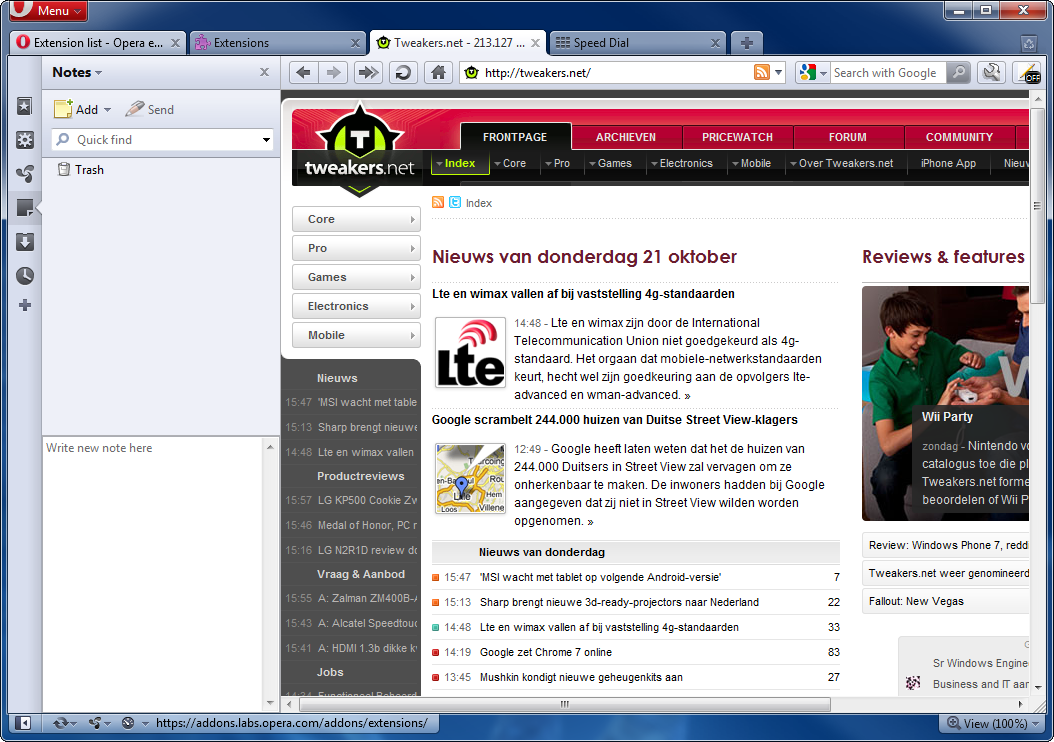Switch to the Speed Dial tab
1054x742 pixels.
637,43
